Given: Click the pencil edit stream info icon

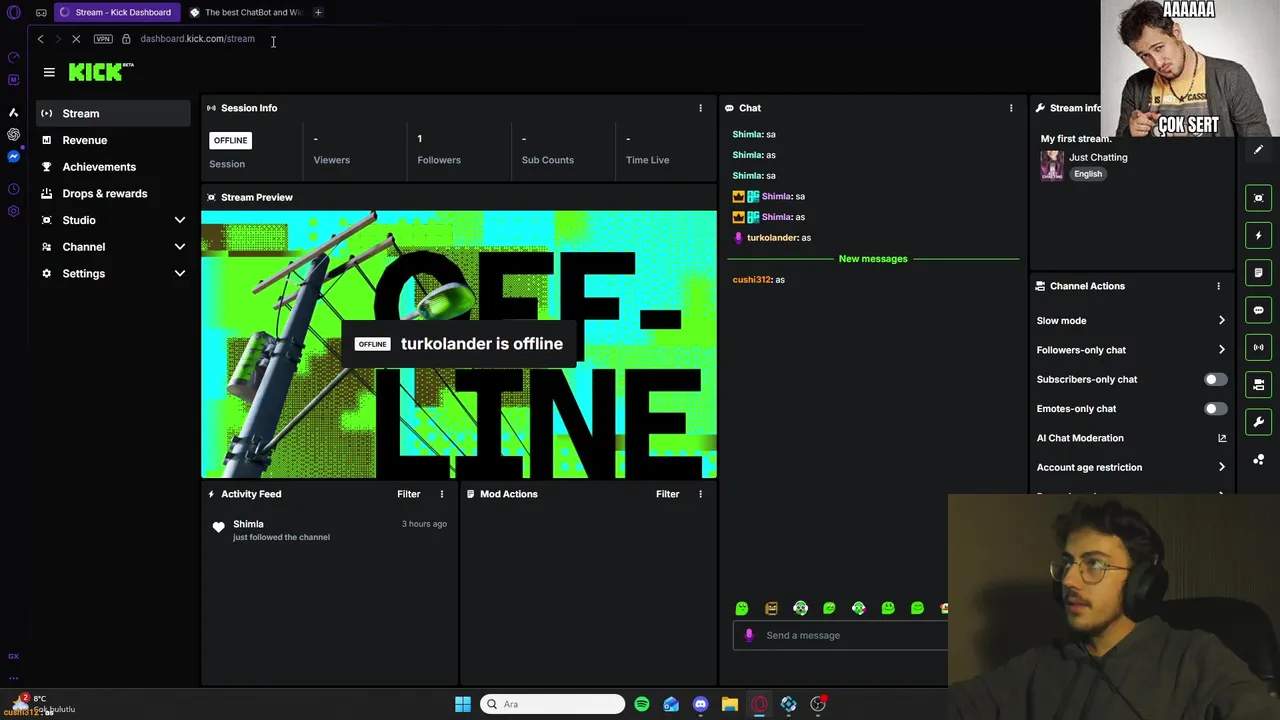Looking at the screenshot, I should (1259, 150).
